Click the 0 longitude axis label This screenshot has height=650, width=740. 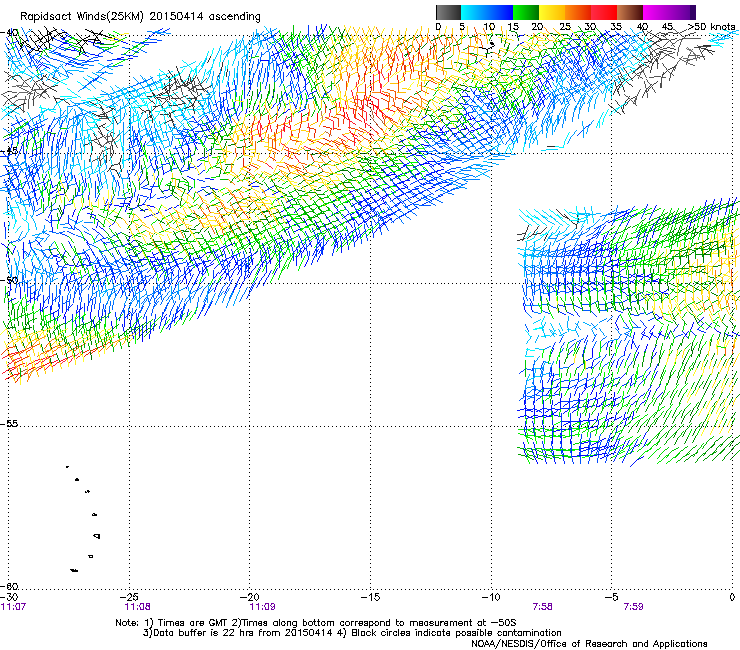pos(732,597)
